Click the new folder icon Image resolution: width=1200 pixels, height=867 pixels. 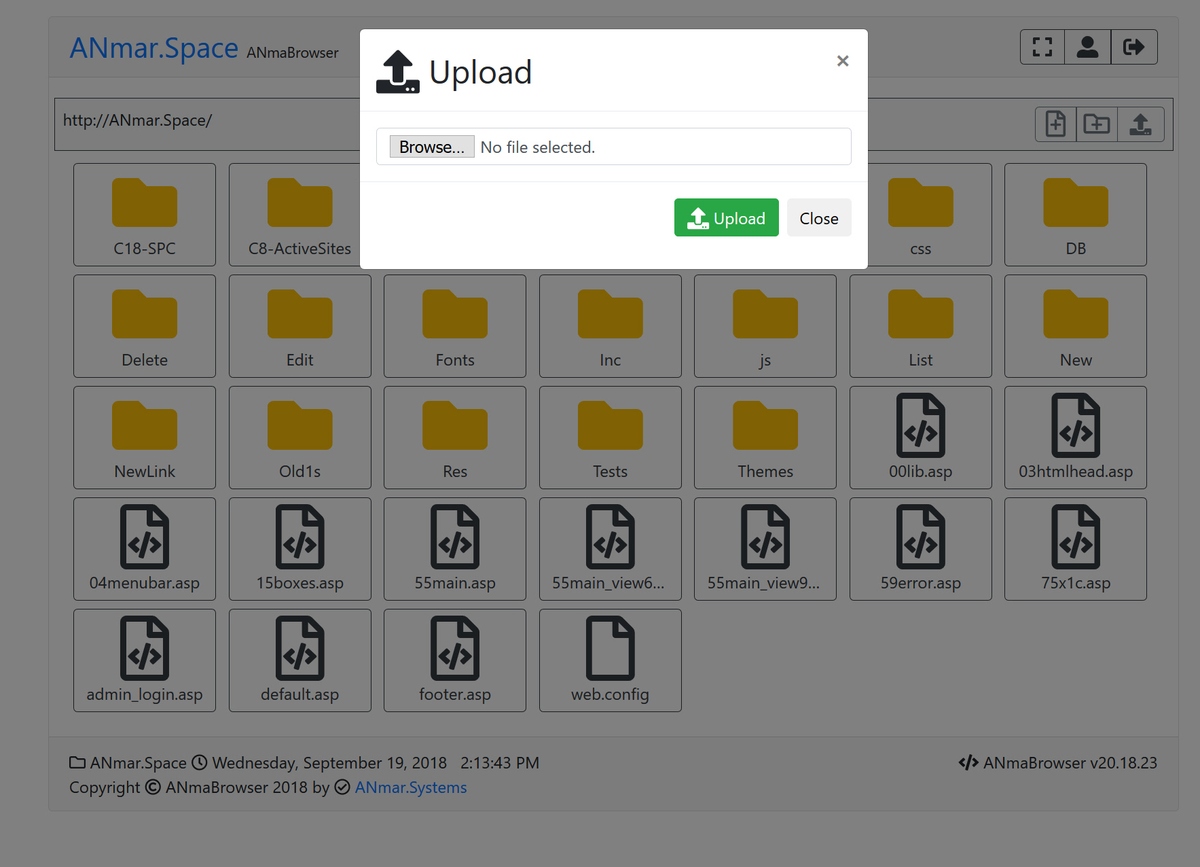pos(1097,124)
